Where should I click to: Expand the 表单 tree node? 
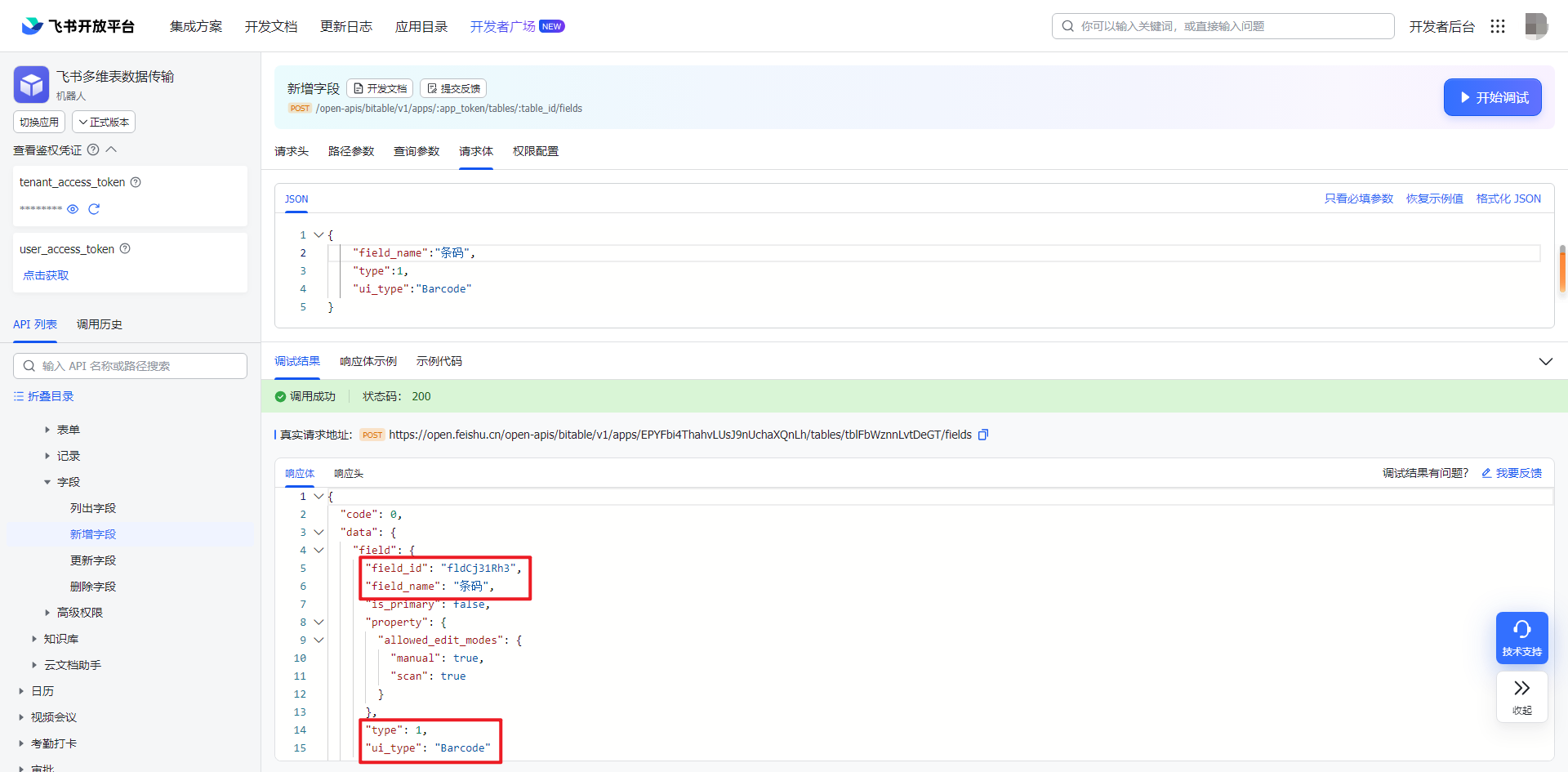tap(47, 430)
